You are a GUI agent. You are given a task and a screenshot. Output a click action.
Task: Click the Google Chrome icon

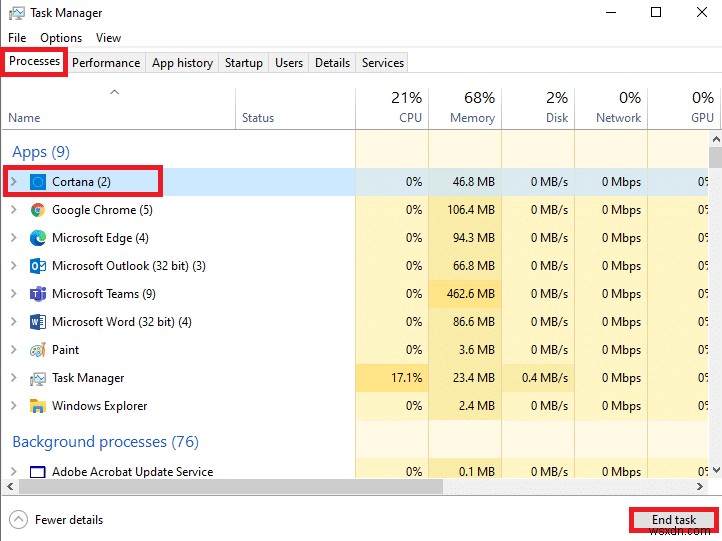(x=38, y=210)
